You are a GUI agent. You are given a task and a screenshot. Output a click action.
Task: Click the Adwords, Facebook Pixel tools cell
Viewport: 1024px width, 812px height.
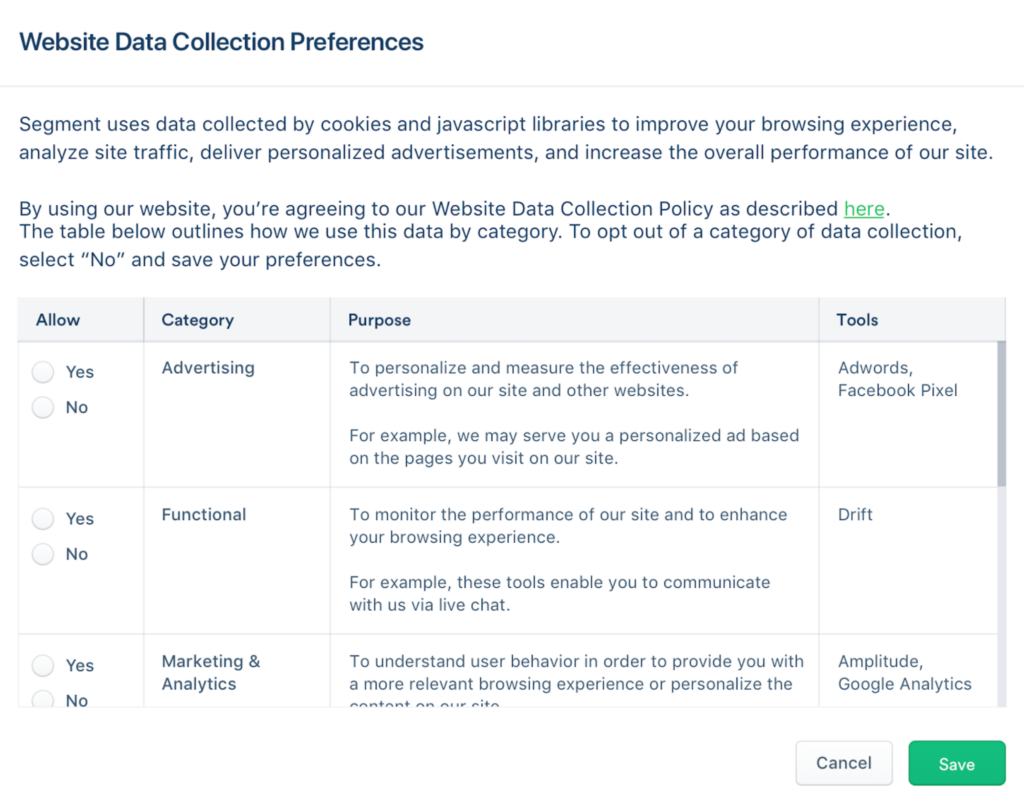tap(897, 379)
